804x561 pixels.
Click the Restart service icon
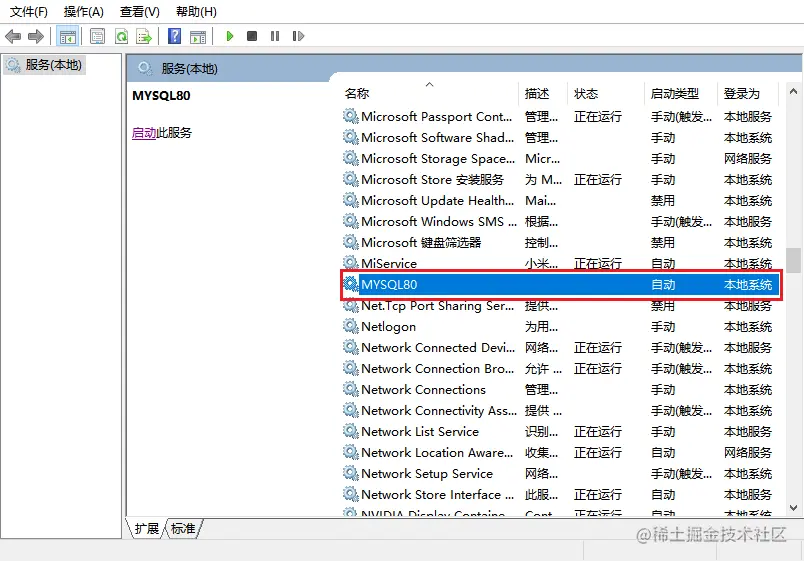(x=298, y=36)
